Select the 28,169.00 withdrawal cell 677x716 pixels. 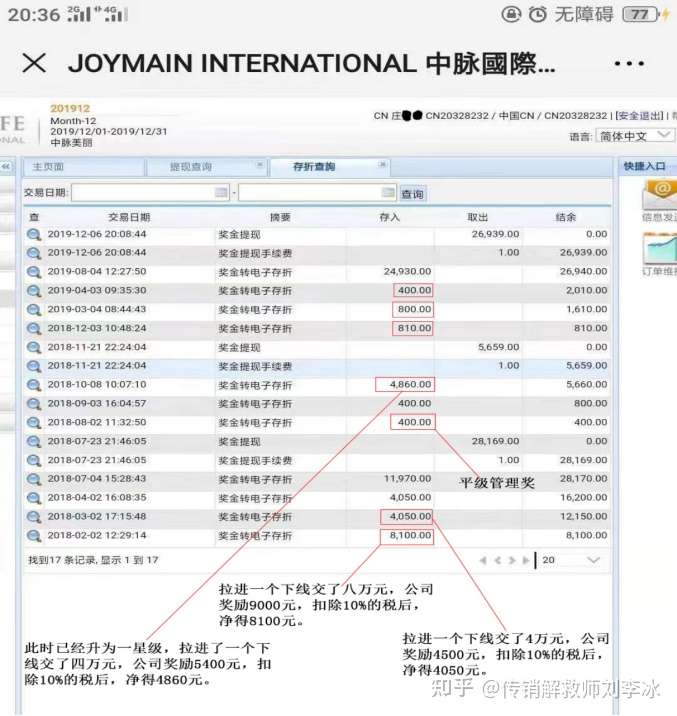[495, 441]
